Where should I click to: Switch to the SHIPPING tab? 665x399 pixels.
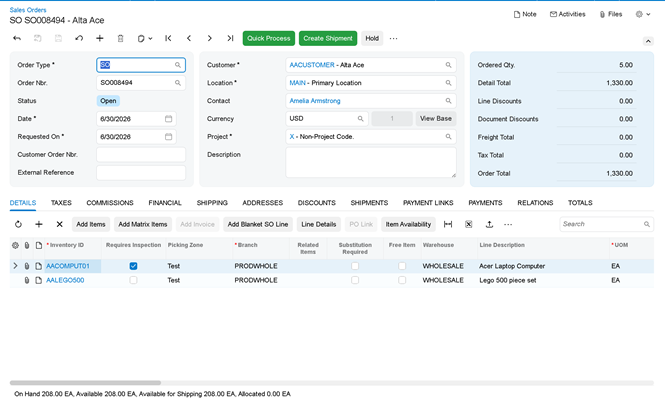click(212, 203)
